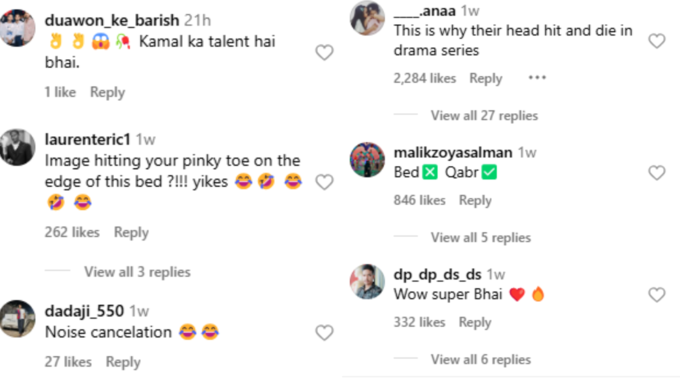Like dp_dp_ds_ds's Wow super Bhai comment
This screenshot has width=680, height=383.
coord(657,295)
